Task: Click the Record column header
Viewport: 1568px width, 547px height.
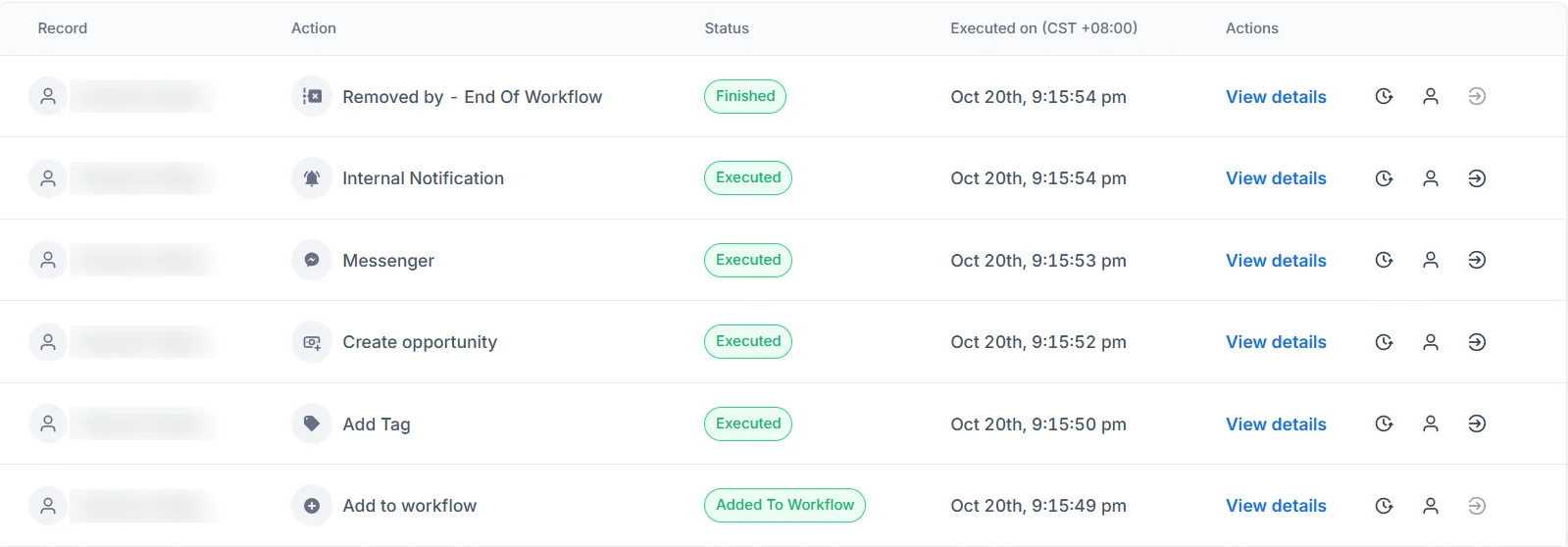Action: (63, 28)
